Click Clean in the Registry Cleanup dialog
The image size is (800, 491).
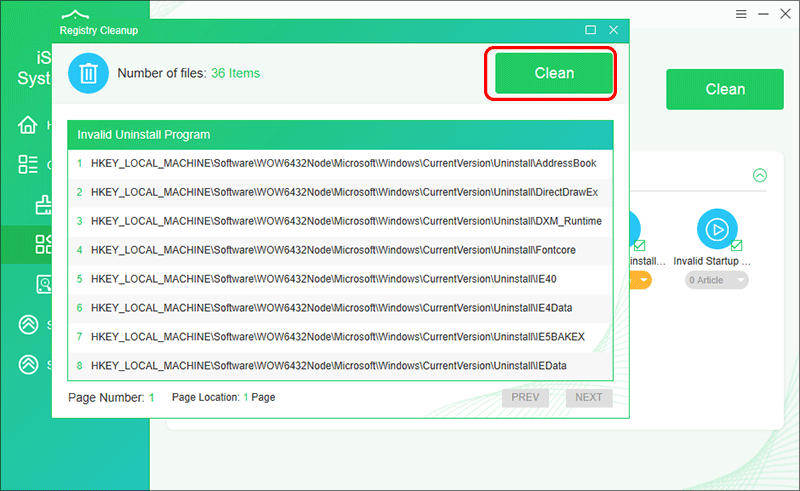(x=554, y=73)
